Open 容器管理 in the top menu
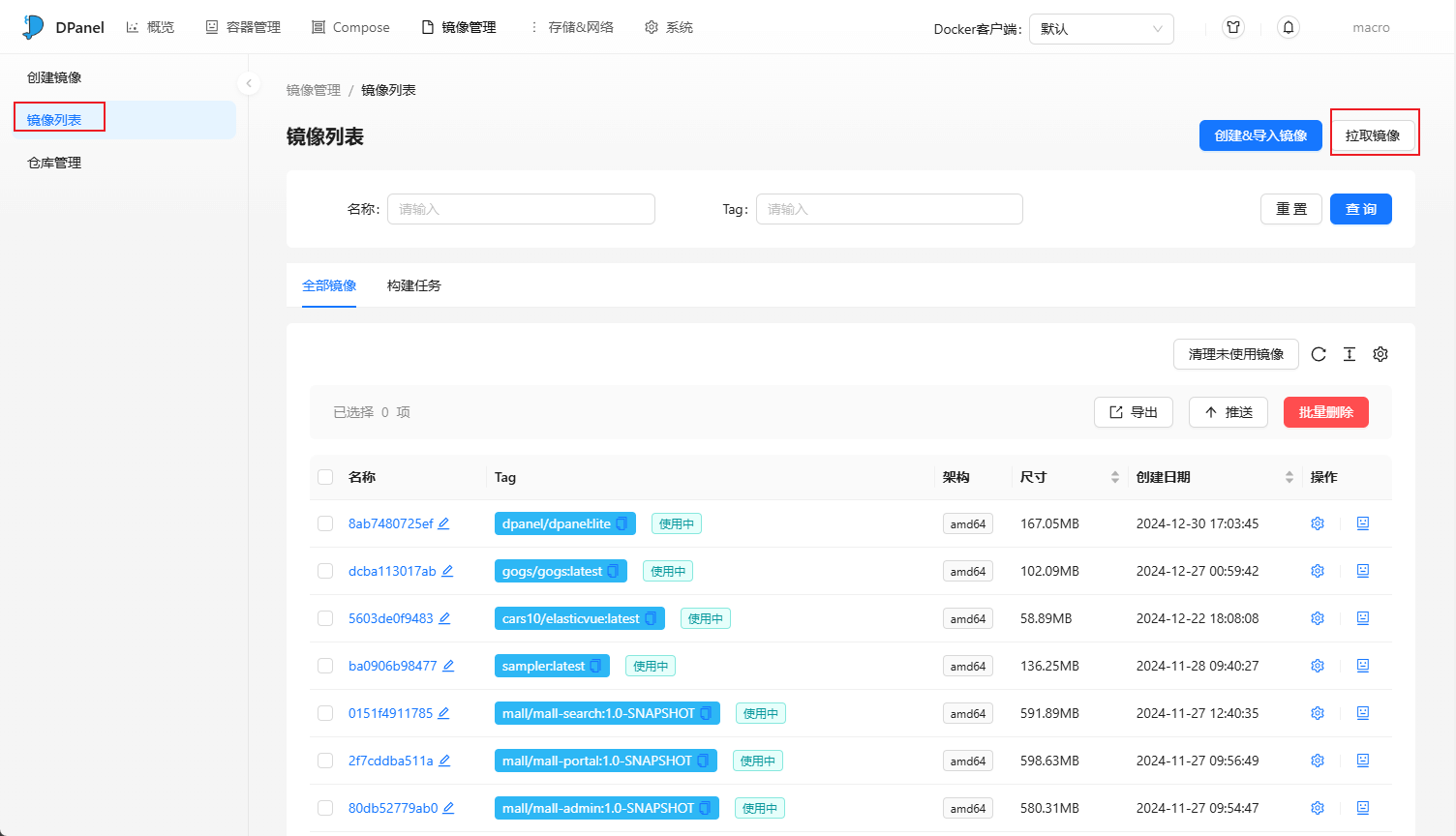The image size is (1456, 836). 243,27
